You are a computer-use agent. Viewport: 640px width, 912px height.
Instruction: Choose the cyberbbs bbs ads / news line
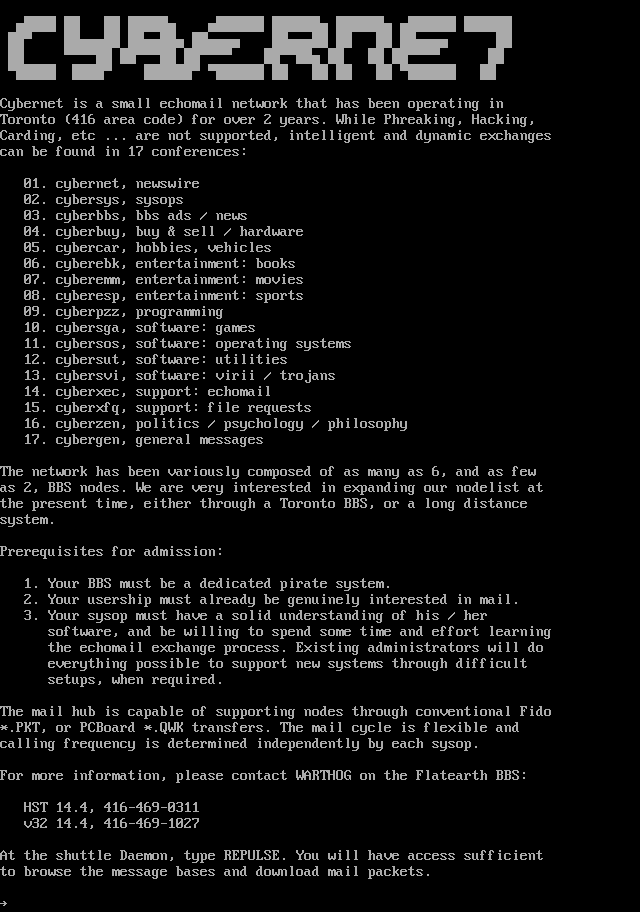tap(136, 216)
